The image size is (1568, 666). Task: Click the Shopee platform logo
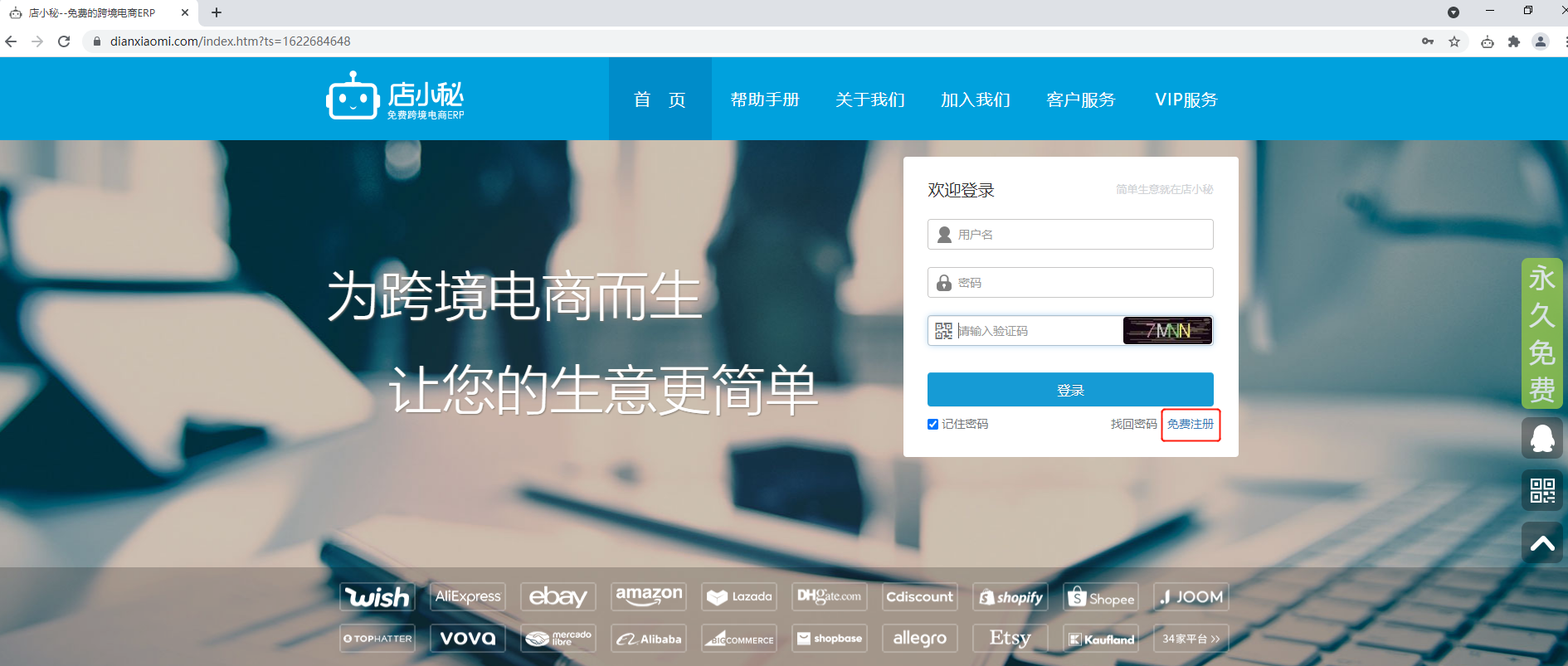tap(1101, 596)
